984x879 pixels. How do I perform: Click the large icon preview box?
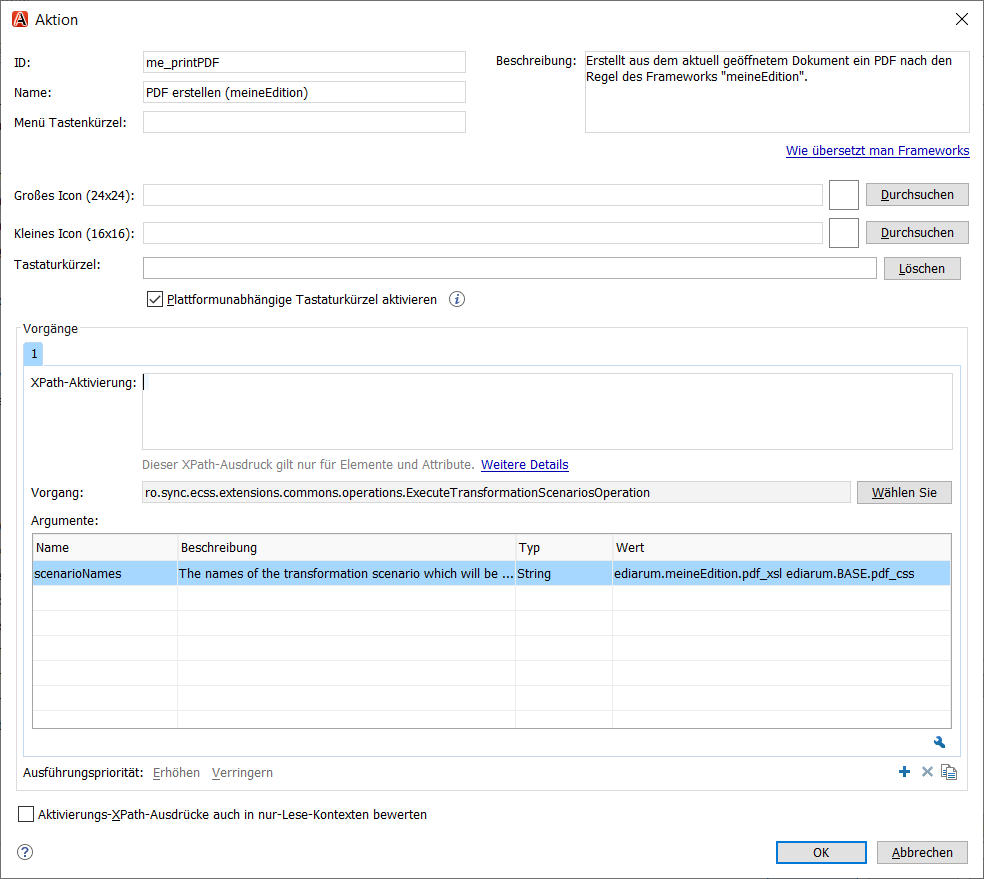(843, 194)
